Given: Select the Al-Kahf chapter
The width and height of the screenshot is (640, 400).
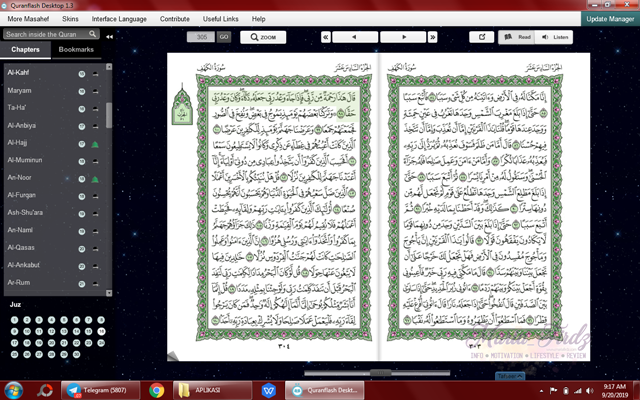Looking at the screenshot, I should (x=18, y=73).
